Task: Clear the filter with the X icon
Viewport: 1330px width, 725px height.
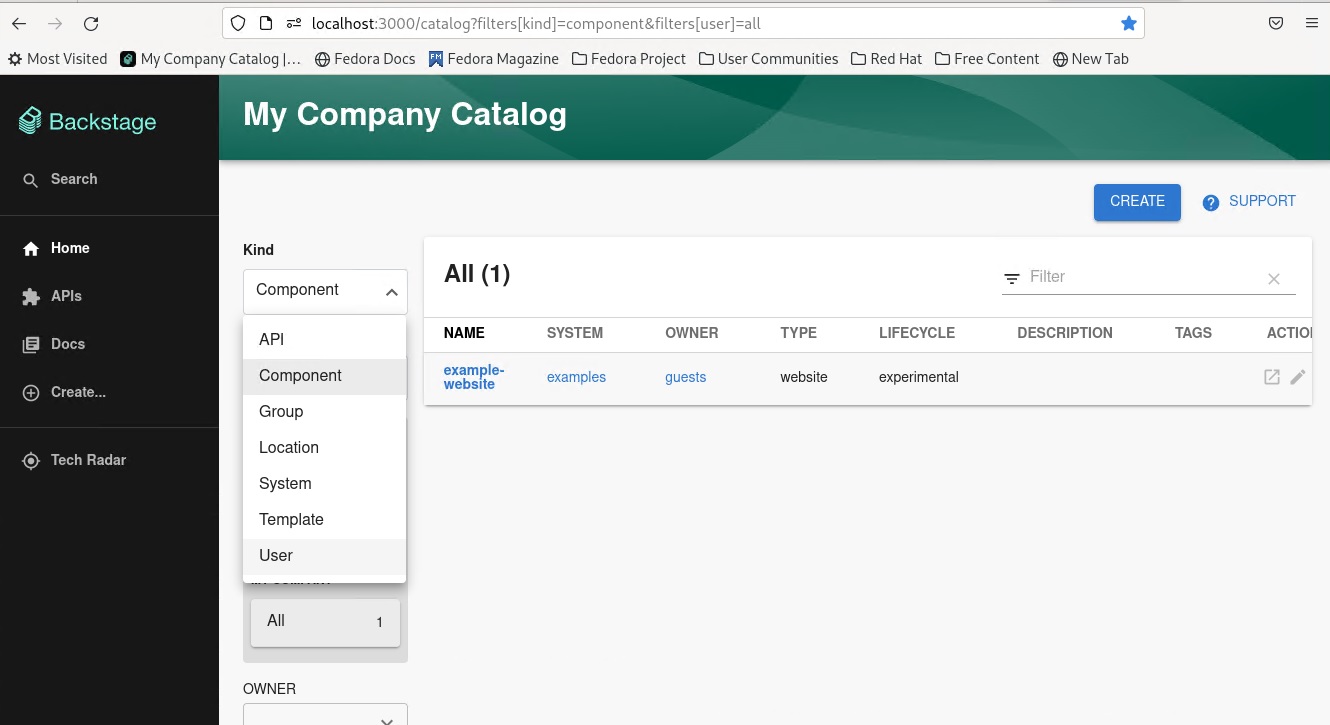Action: click(x=1274, y=279)
